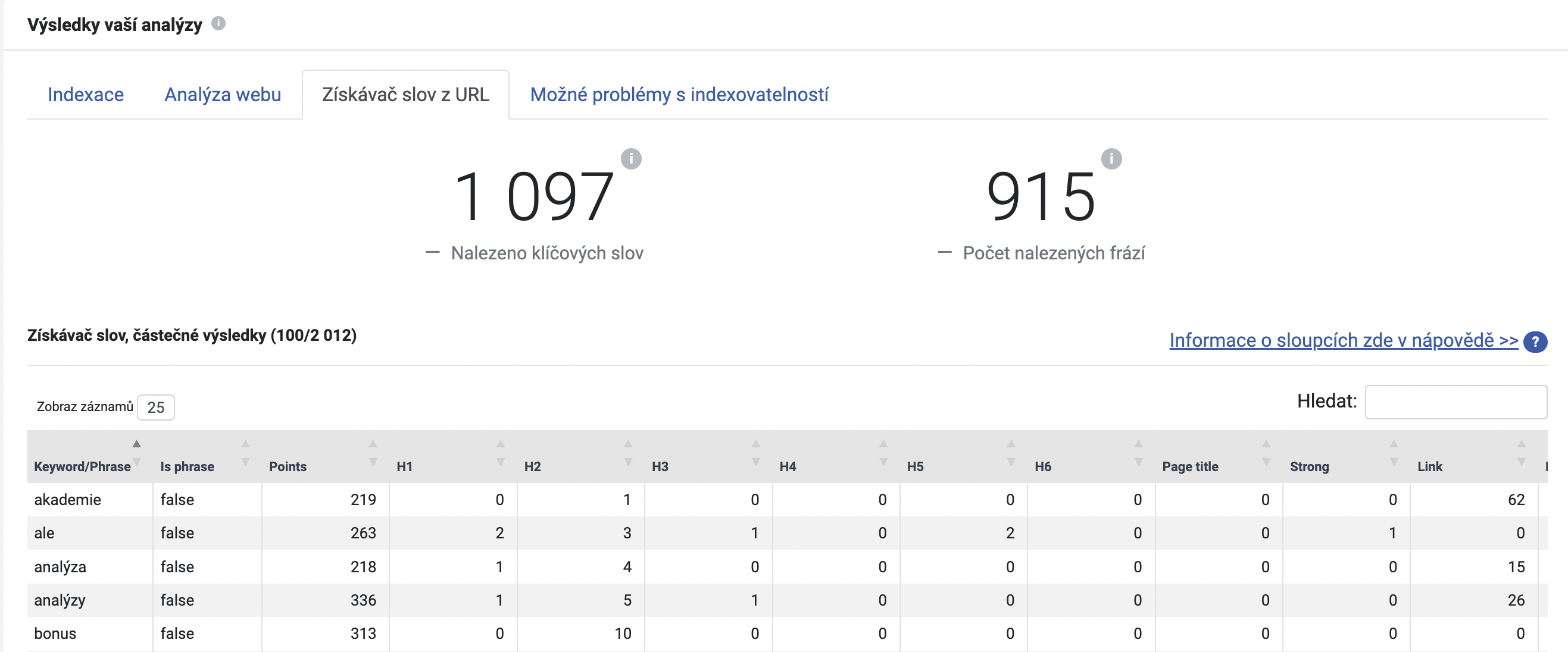Click Nalezeno klíčových slov label

point(547,253)
